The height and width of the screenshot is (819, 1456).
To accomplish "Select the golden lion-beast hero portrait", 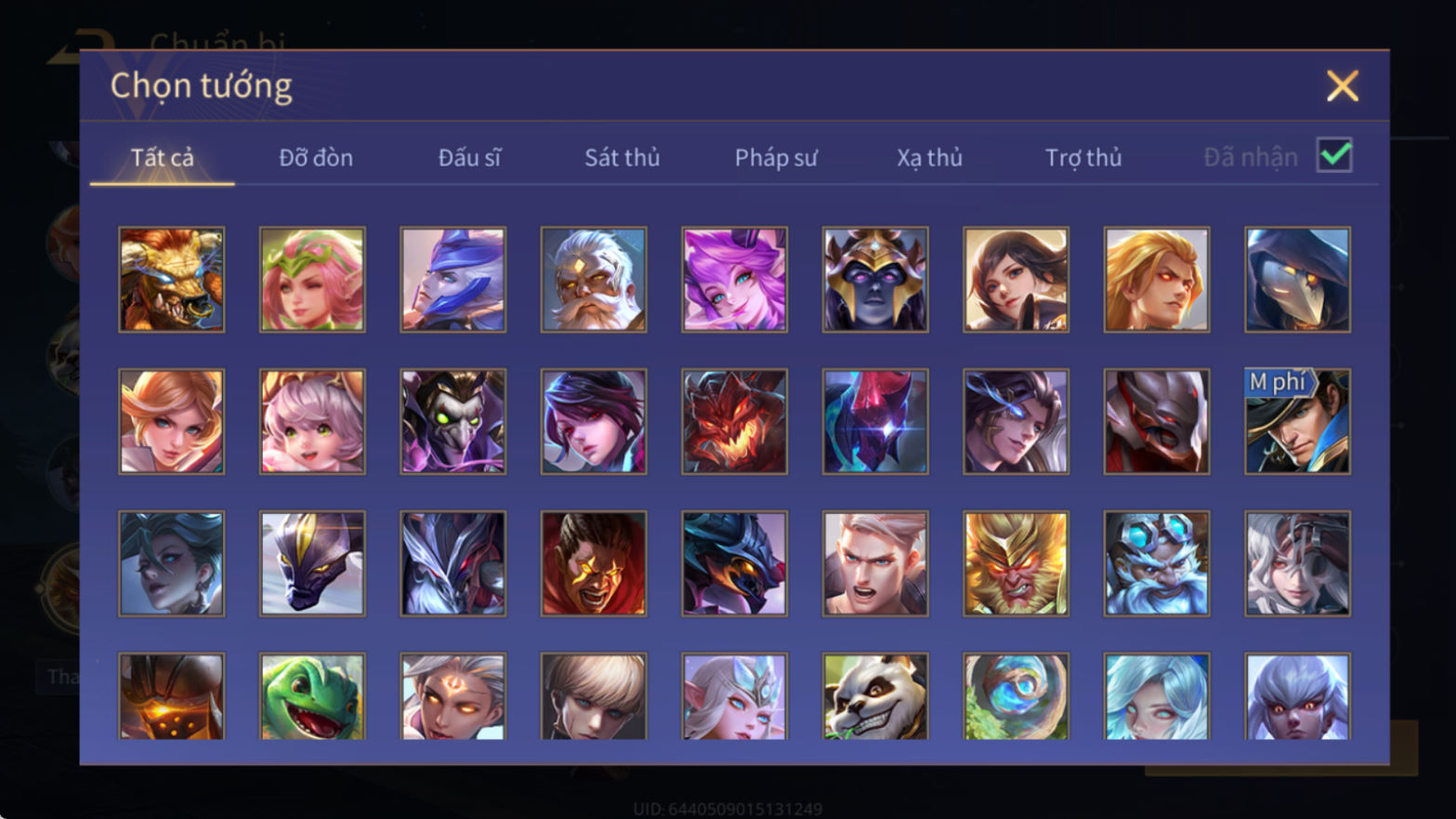I will 172,280.
